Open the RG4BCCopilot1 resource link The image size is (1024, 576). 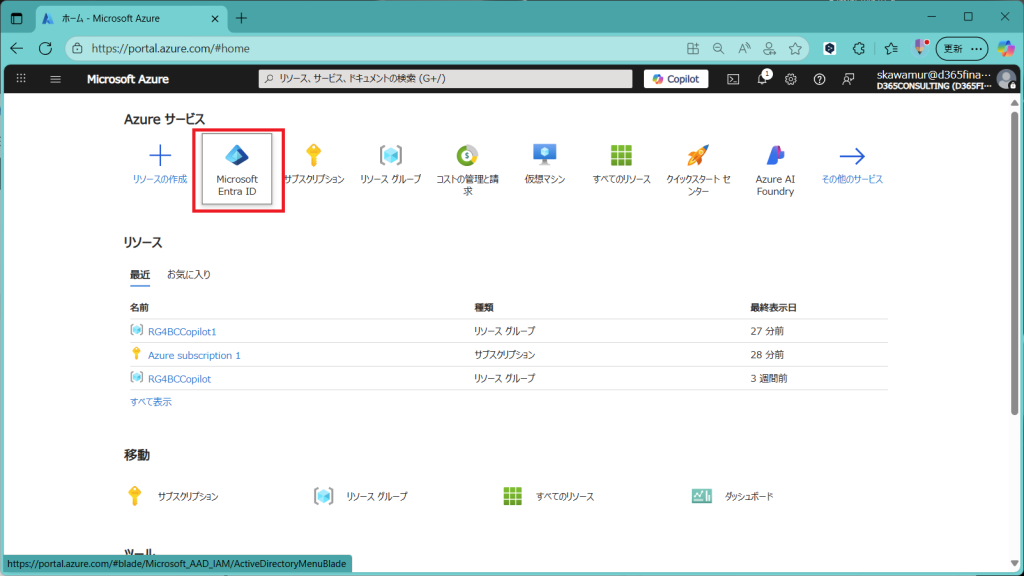182,331
